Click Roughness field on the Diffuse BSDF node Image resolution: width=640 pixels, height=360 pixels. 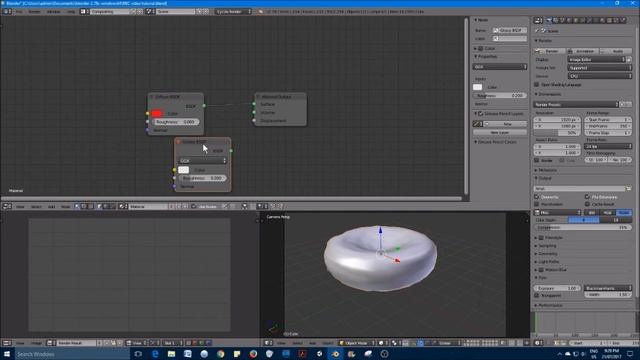[176, 122]
